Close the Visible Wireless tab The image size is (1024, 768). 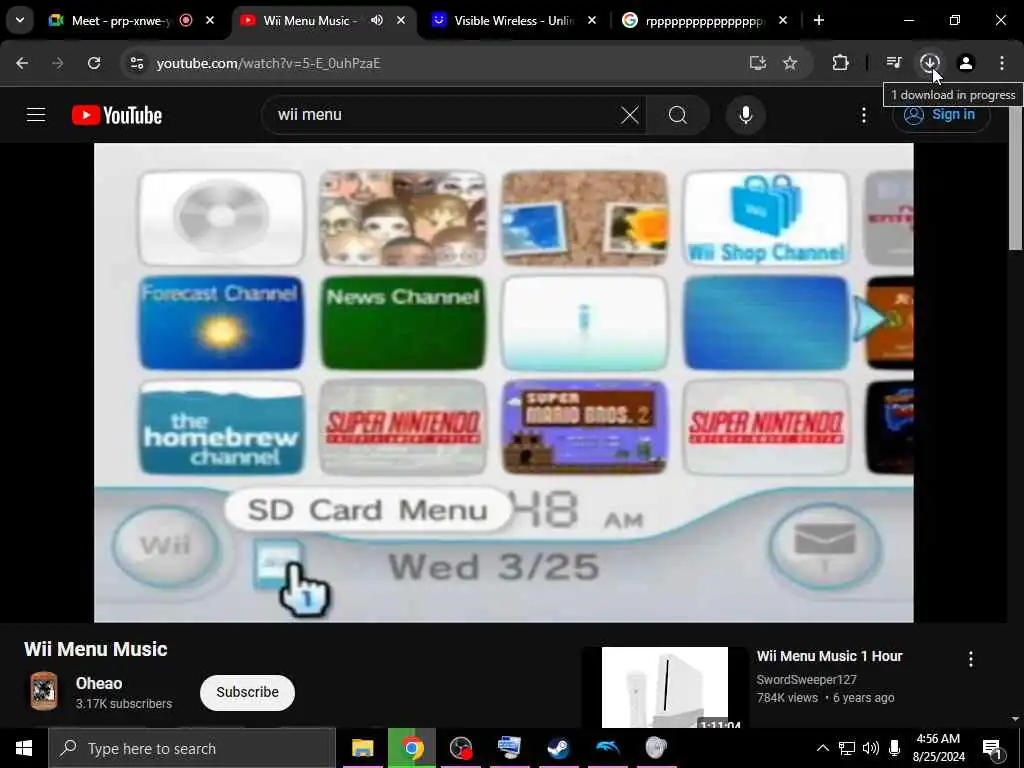tap(592, 20)
